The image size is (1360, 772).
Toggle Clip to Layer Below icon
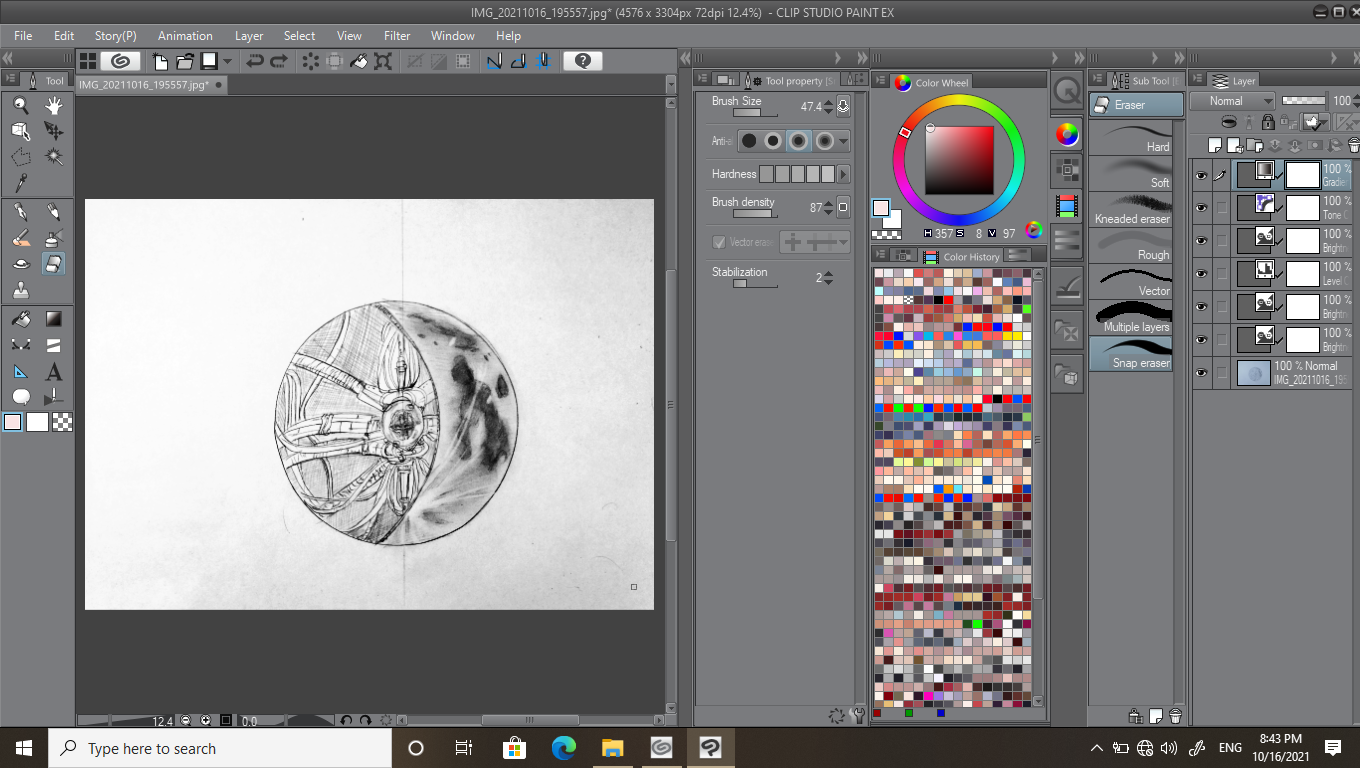click(x=1229, y=122)
